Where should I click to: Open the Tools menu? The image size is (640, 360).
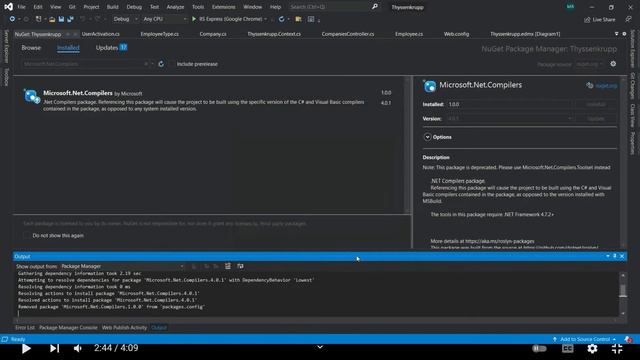click(x=198, y=7)
